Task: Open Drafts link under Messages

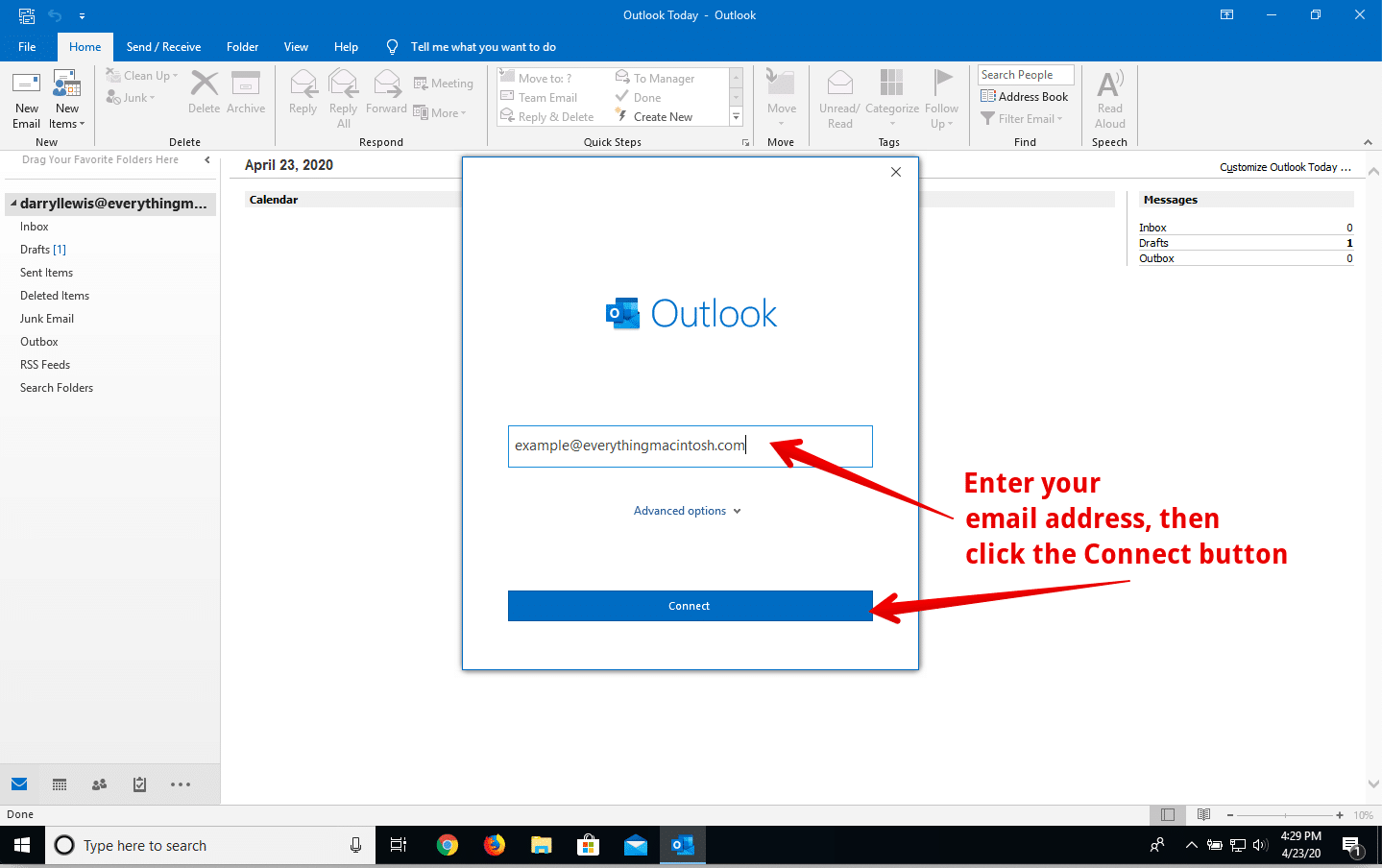Action: (x=1153, y=243)
